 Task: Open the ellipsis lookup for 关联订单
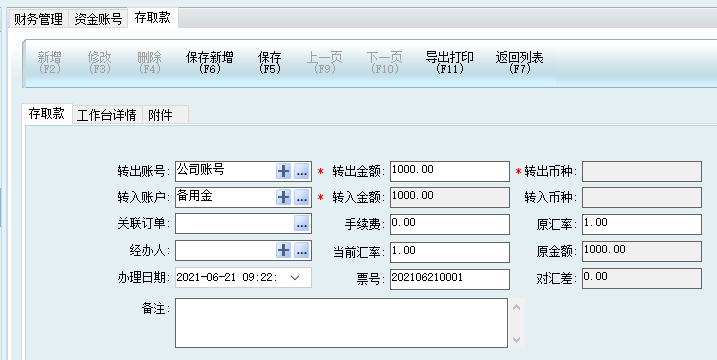[x=301, y=224]
